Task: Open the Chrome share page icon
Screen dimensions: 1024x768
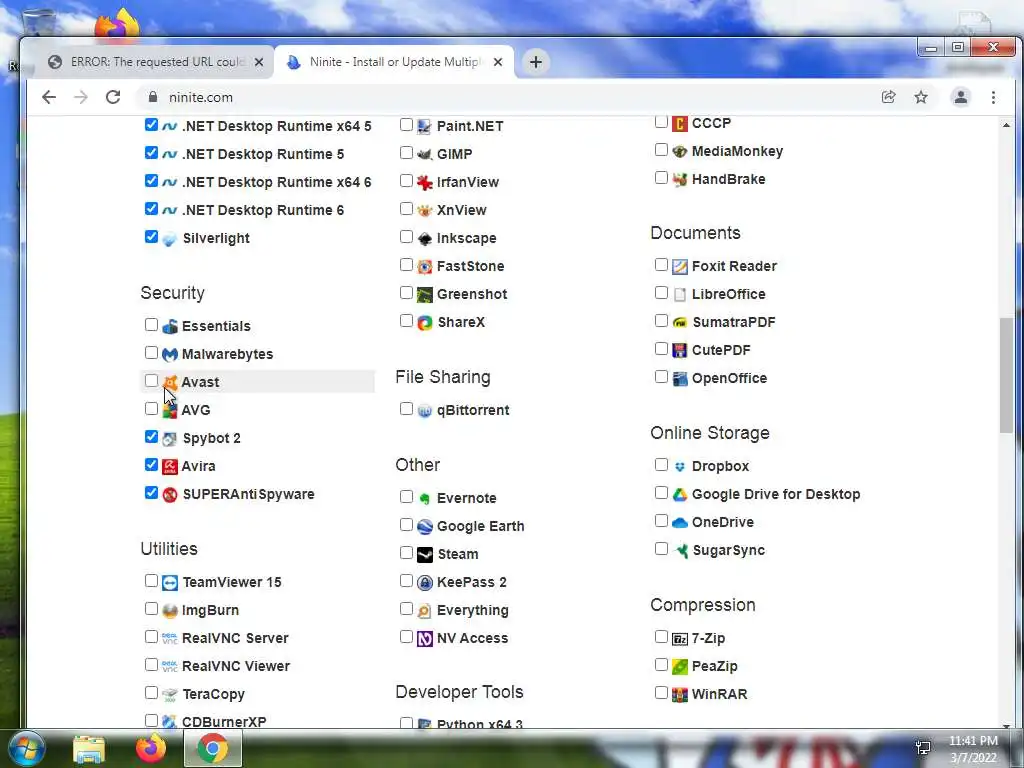Action: (888, 97)
